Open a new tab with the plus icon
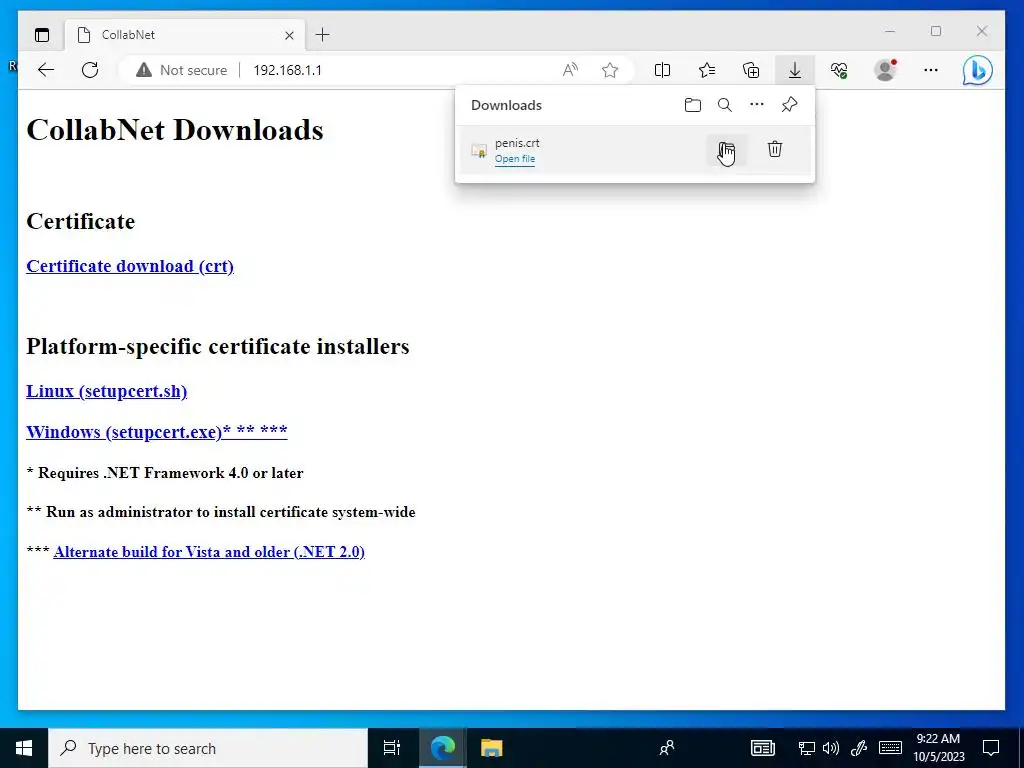Screen dimensions: 1024x768 323,35
